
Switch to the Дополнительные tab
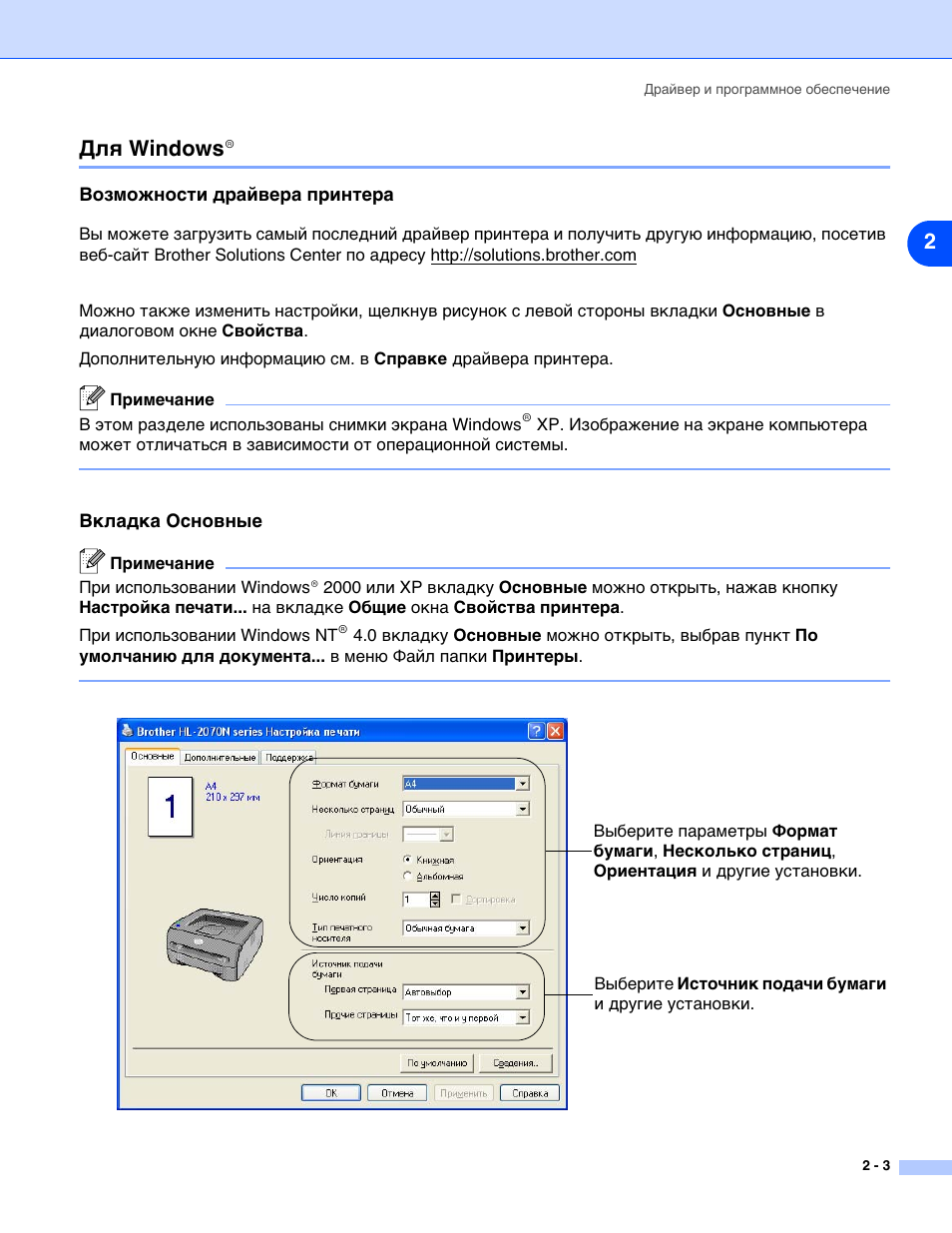pyautogui.click(x=220, y=758)
